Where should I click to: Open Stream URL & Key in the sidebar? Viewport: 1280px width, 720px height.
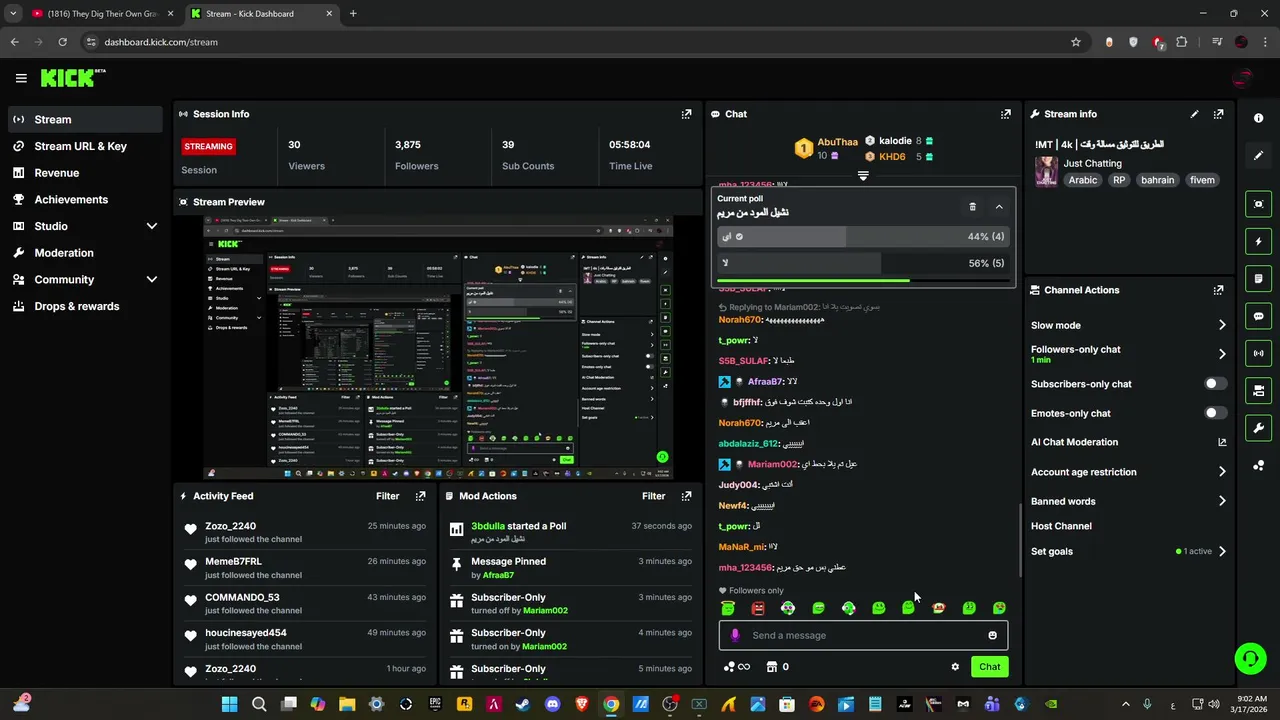(x=84, y=146)
